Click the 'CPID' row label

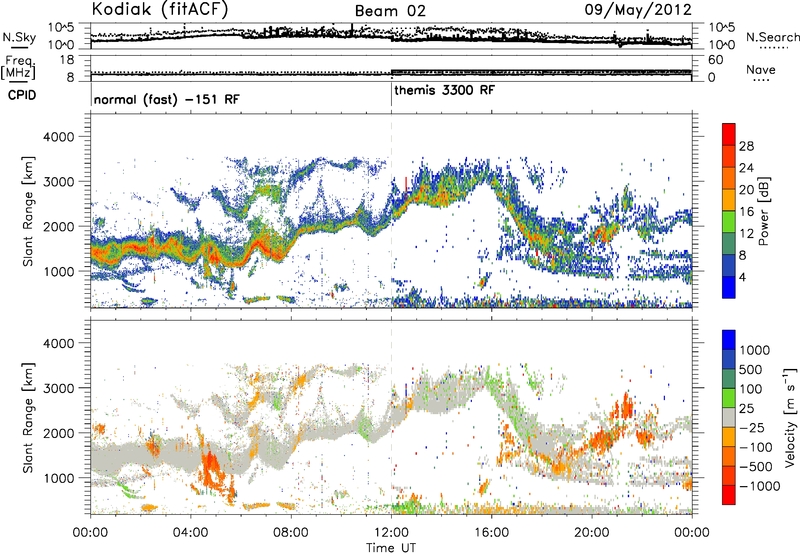pyautogui.click(x=22, y=95)
